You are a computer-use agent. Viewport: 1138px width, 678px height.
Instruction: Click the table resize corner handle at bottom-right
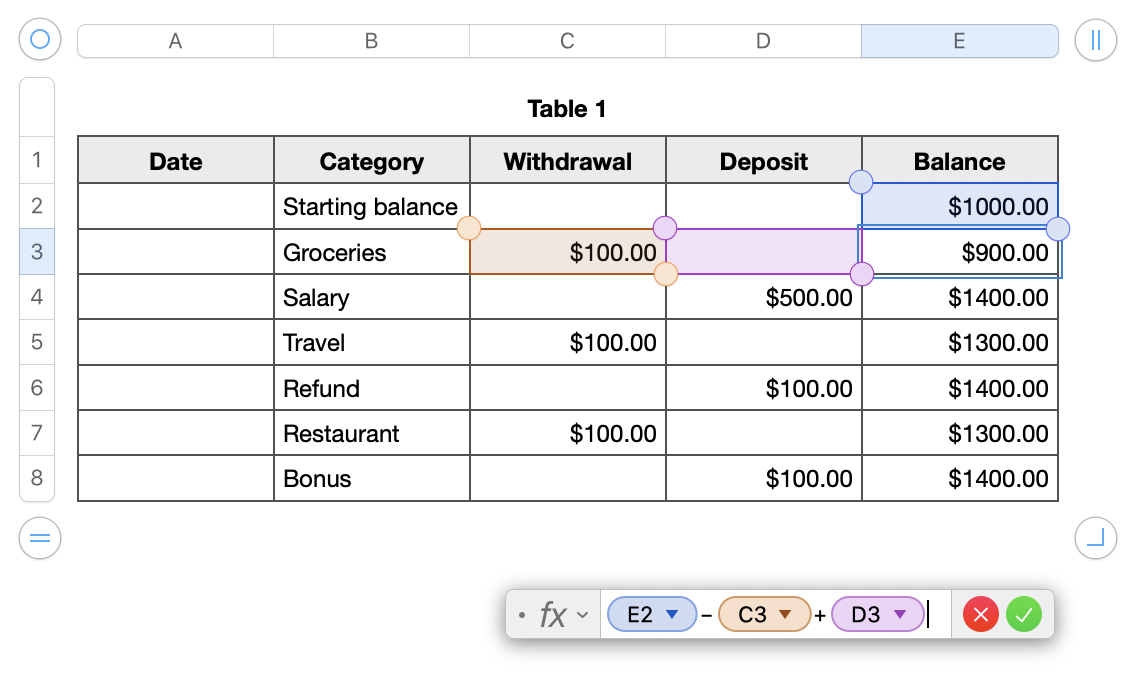1095,539
